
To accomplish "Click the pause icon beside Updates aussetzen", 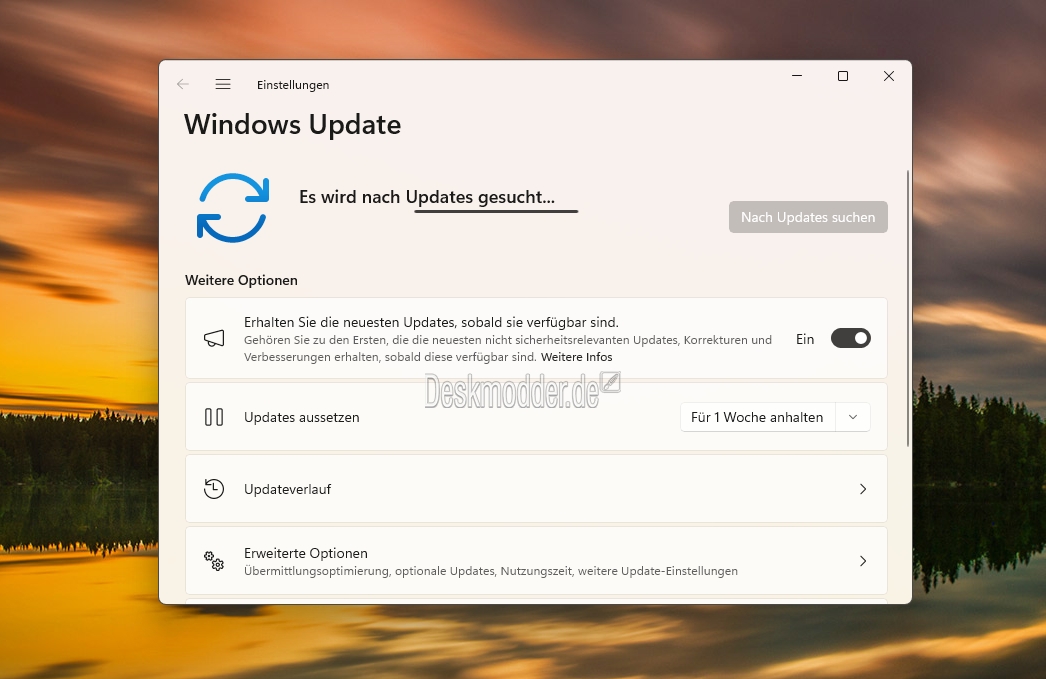I will point(214,417).
